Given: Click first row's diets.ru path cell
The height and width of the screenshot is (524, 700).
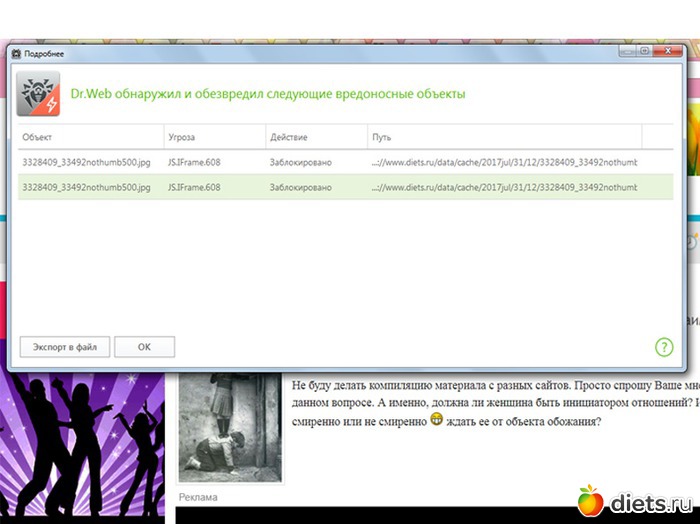Looking at the screenshot, I should (503, 161).
